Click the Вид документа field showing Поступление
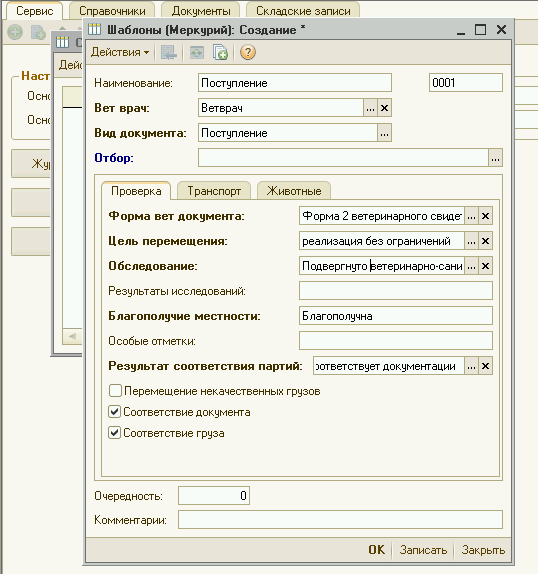This screenshot has width=538, height=574. (288, 133)
